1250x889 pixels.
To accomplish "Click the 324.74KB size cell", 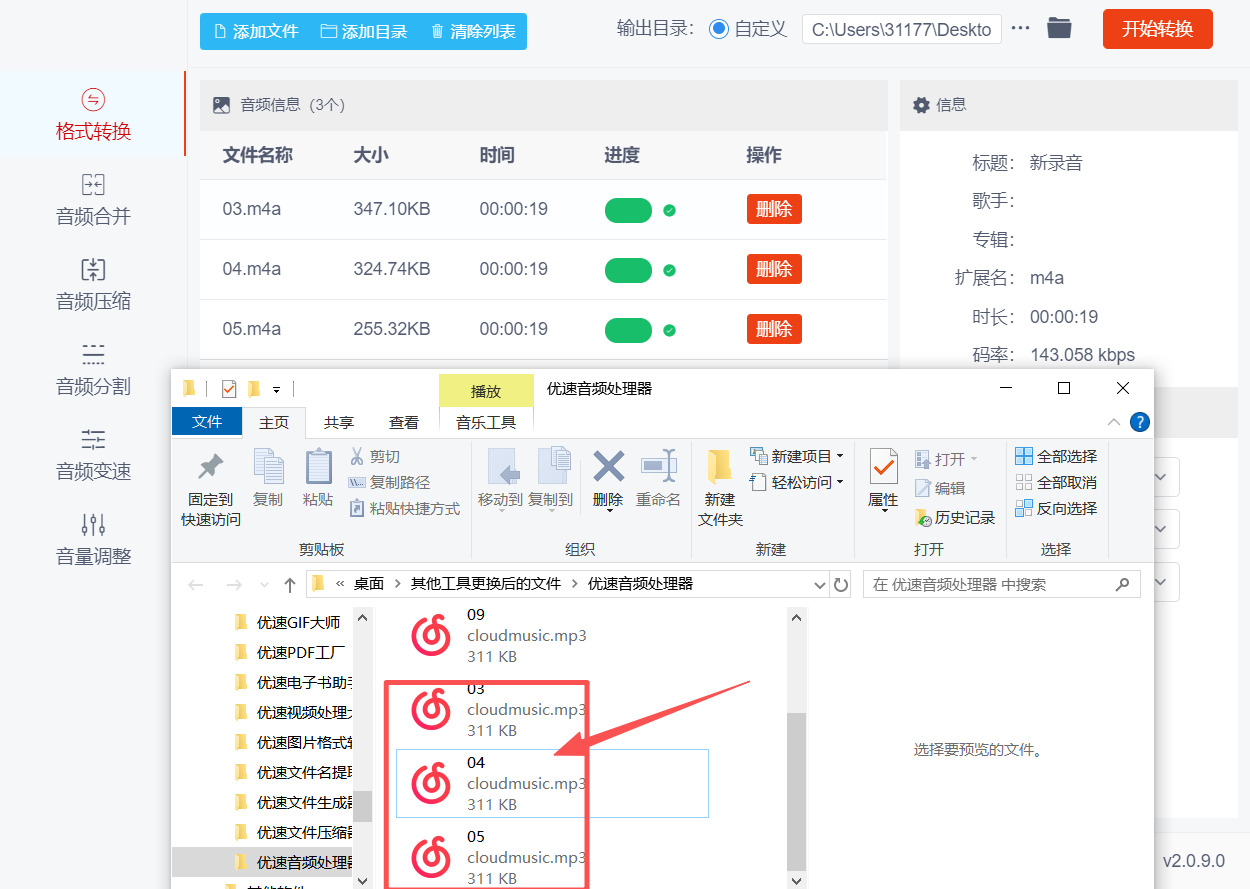I will [x=392, y=269].
